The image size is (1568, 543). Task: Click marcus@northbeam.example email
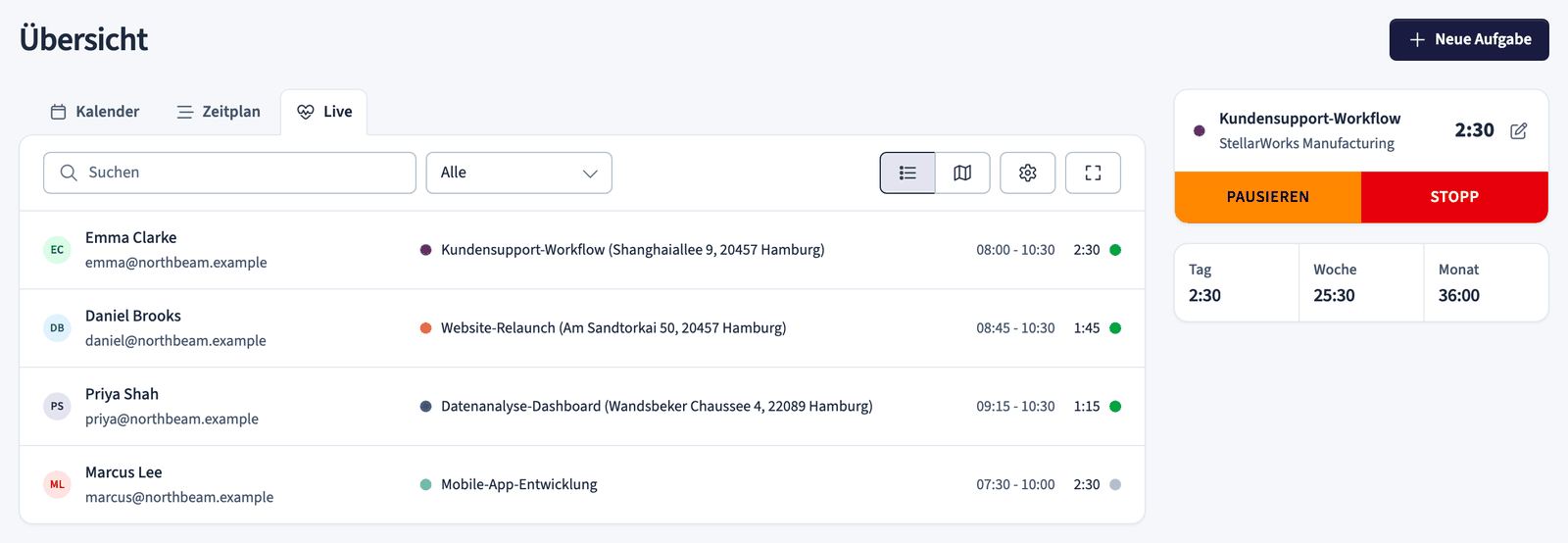pos(179,497)
